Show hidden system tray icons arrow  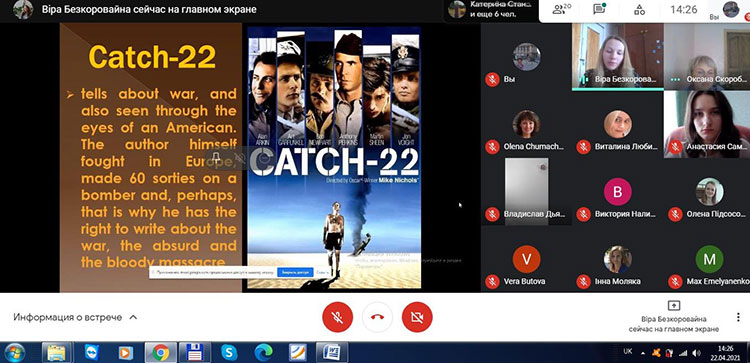click(x=642, y=353)
